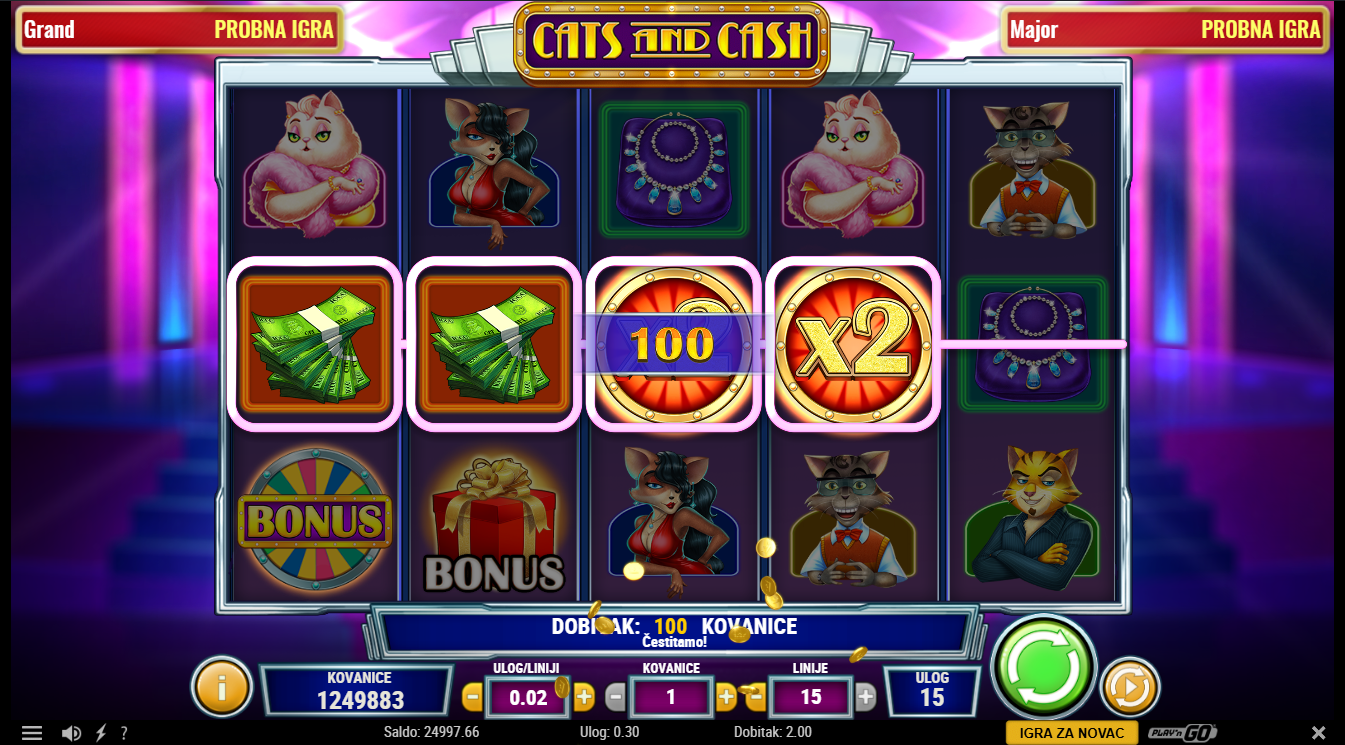Viewport: 1345px width, 745px height.
Task: Click the Play'n GO logo
Action: tap(1182, 733)
